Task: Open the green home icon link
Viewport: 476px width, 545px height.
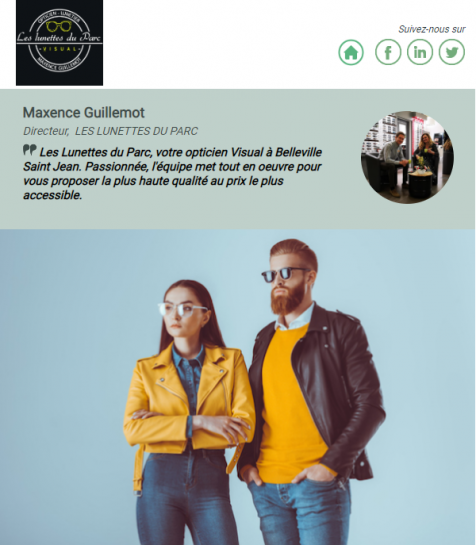Action: [x=351, y=52]
